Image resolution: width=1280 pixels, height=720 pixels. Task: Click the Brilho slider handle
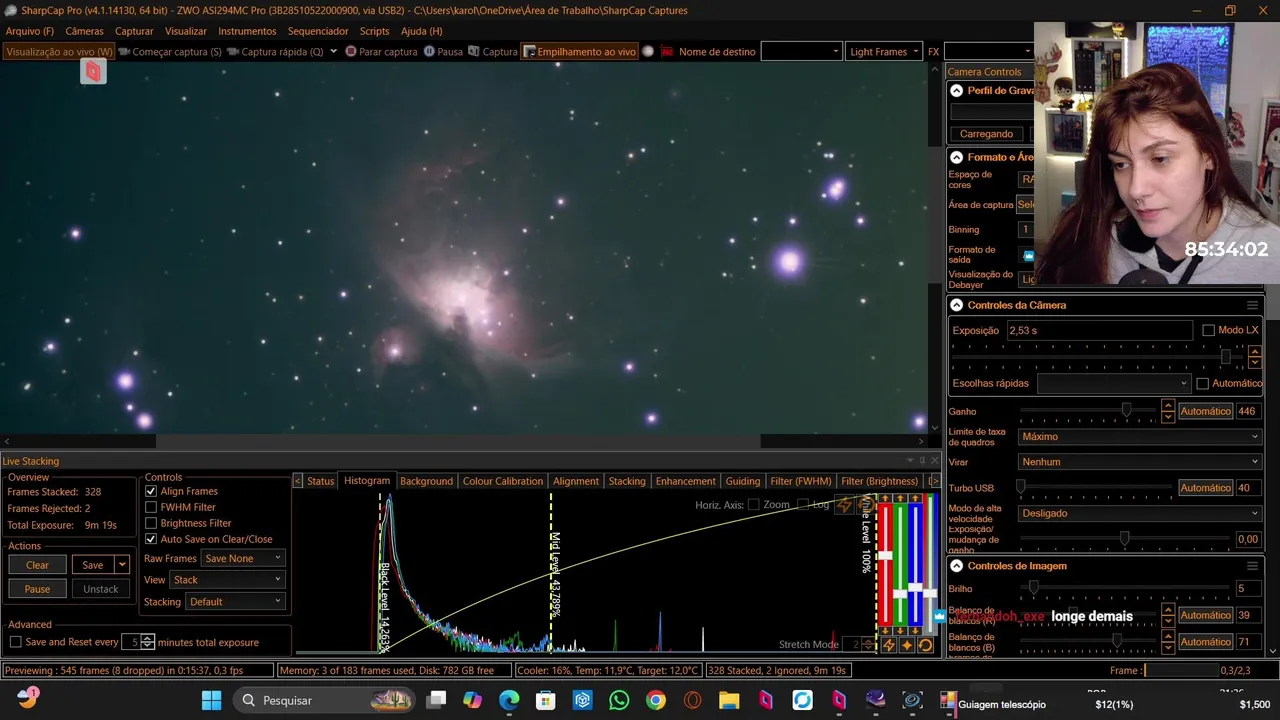(1033, 589)
